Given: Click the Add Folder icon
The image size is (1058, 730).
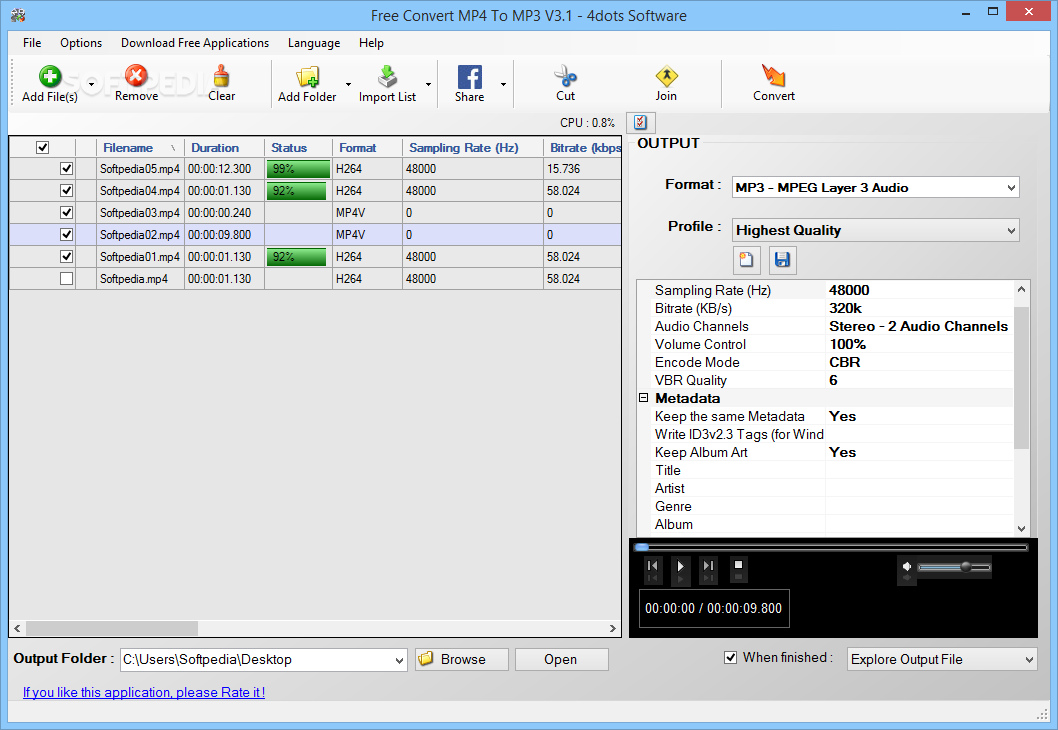Looking at the screenshot, I should click(x=306, y=78).
